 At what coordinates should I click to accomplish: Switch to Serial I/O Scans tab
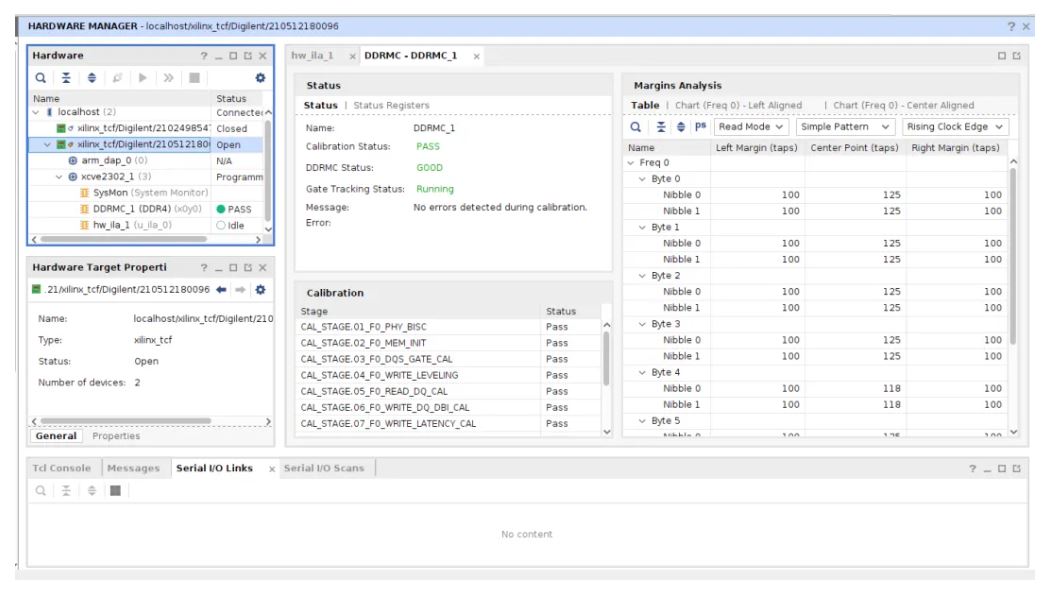324,469
